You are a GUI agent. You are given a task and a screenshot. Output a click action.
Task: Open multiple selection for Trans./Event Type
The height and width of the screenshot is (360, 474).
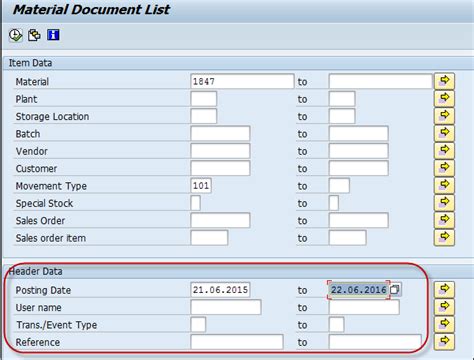(x=444, y=324)
